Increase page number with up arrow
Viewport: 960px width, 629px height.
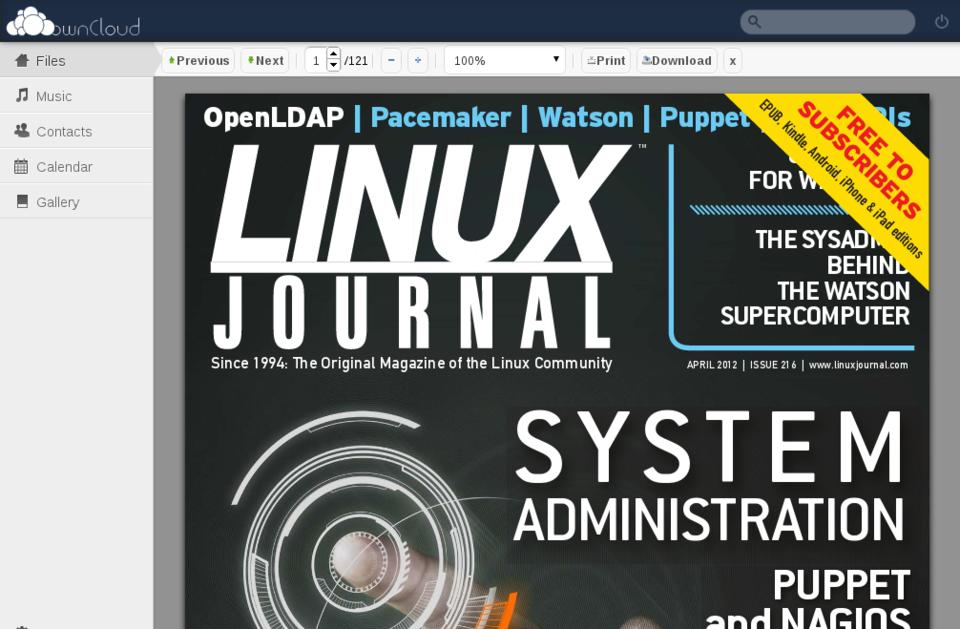(x=334, y=54)
